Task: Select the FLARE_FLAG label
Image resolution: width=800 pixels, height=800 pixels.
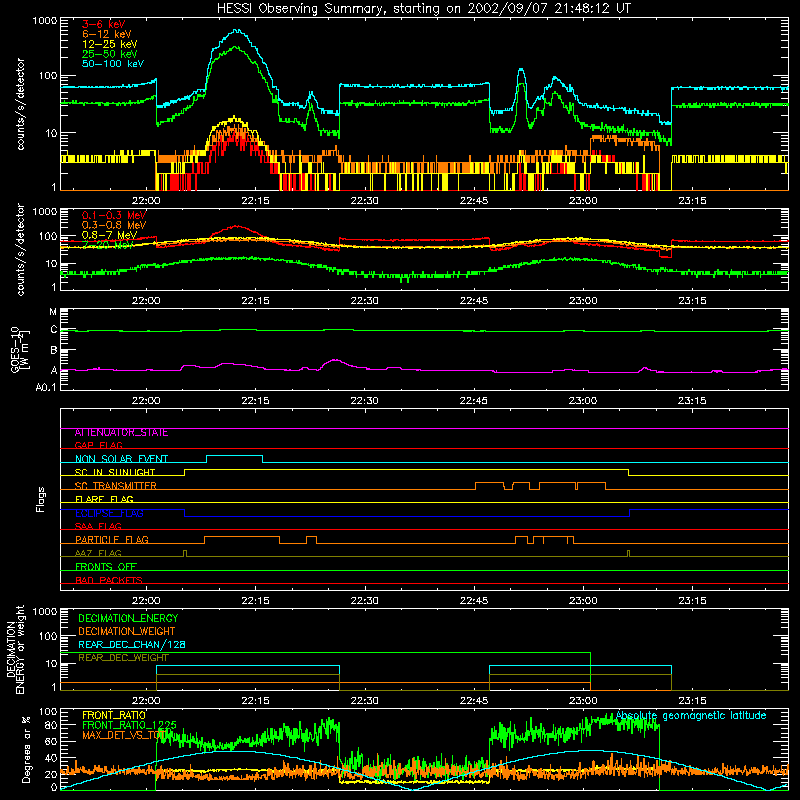Action: [x=104, y=499]
